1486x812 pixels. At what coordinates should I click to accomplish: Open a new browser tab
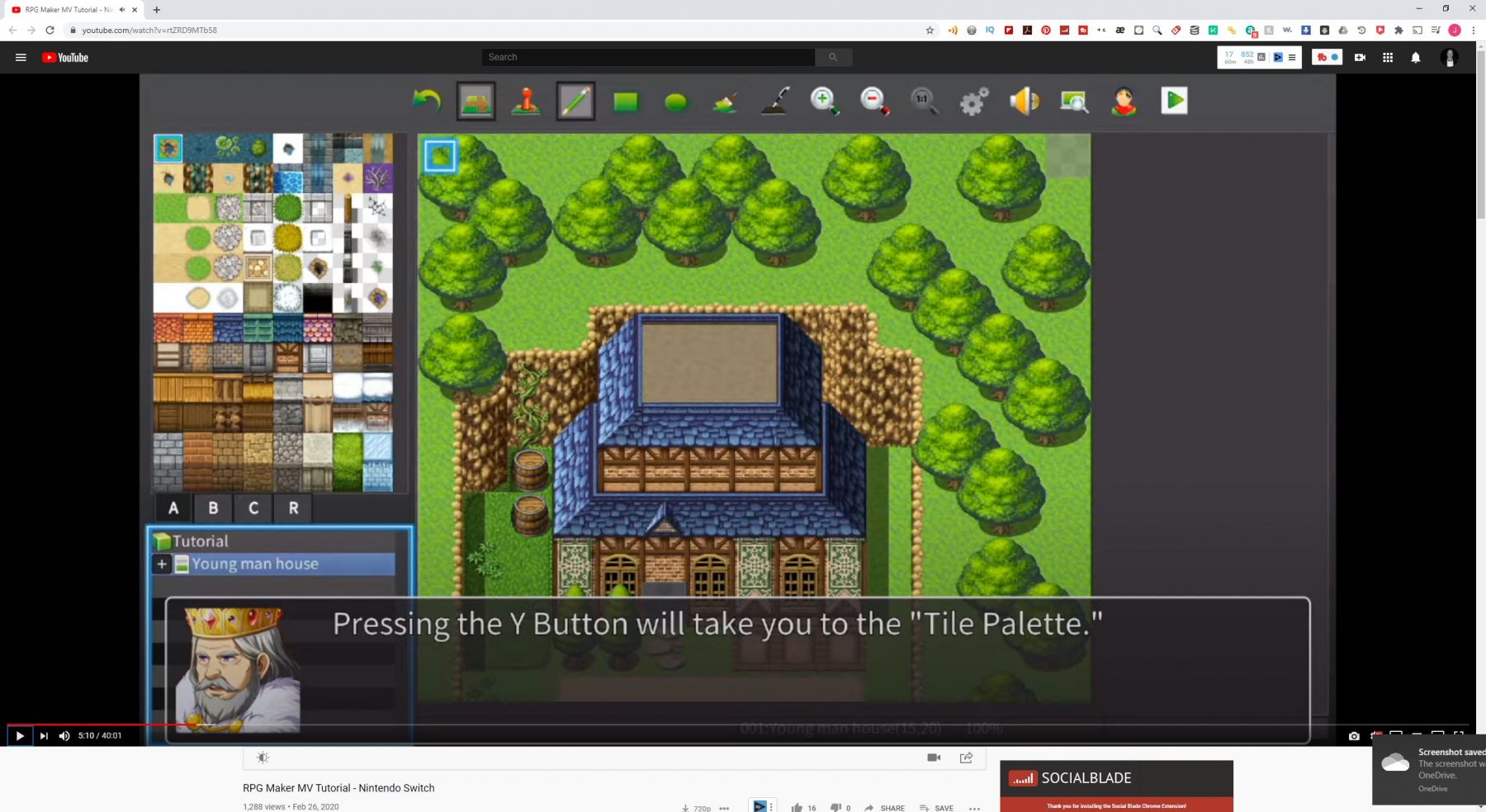[157, 10]
